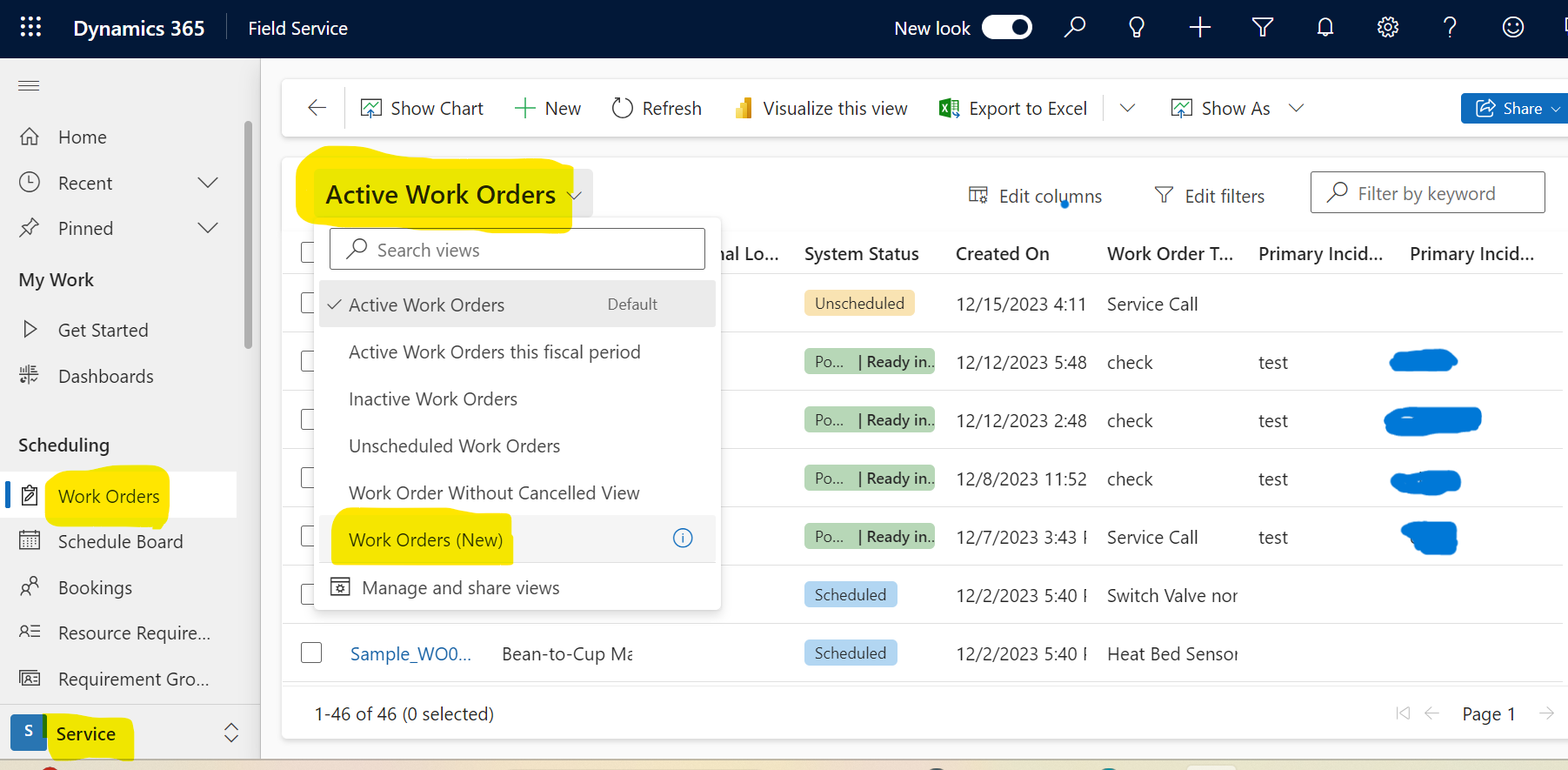Click the Bean-to-Cup cell
Image resolution: width=1568 pixels, height=770 pixels.
point(567,653)
